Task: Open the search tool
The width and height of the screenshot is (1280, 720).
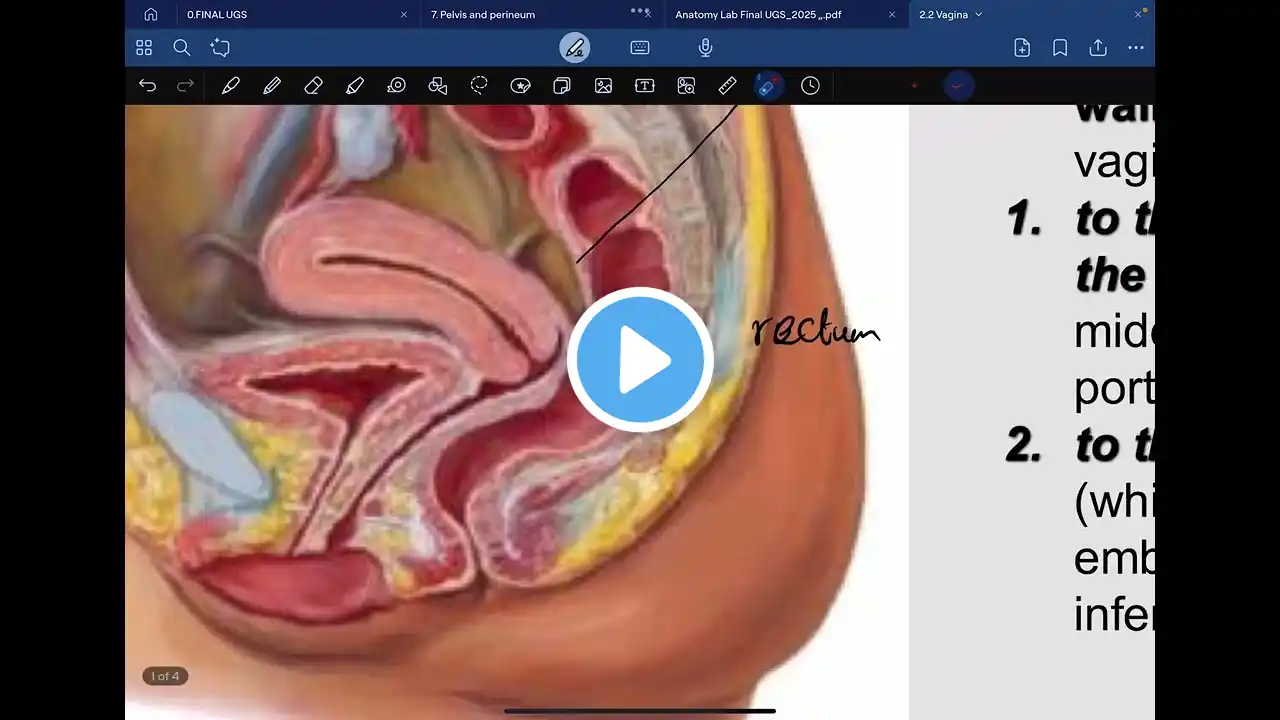Action: coord(182,47)
